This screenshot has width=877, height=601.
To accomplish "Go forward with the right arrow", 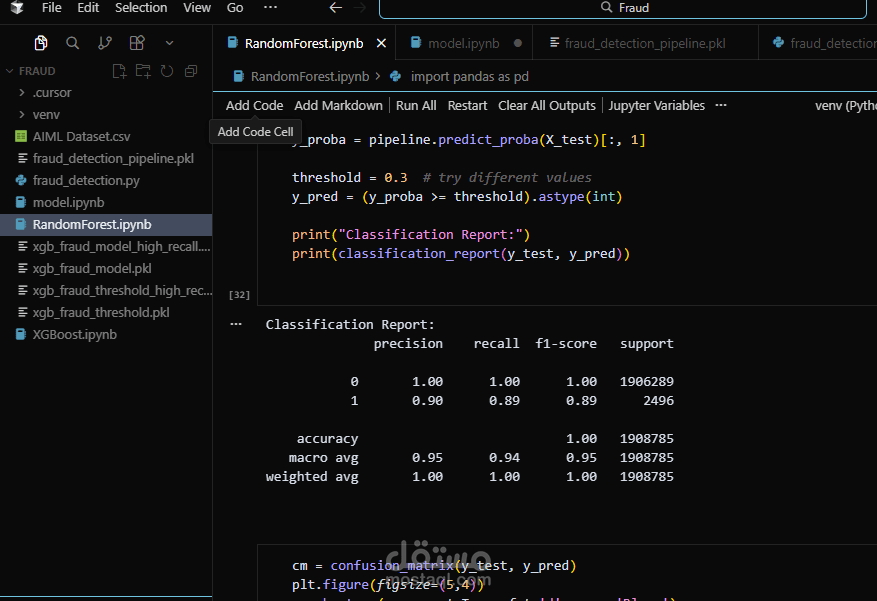I will pos(360,8).
